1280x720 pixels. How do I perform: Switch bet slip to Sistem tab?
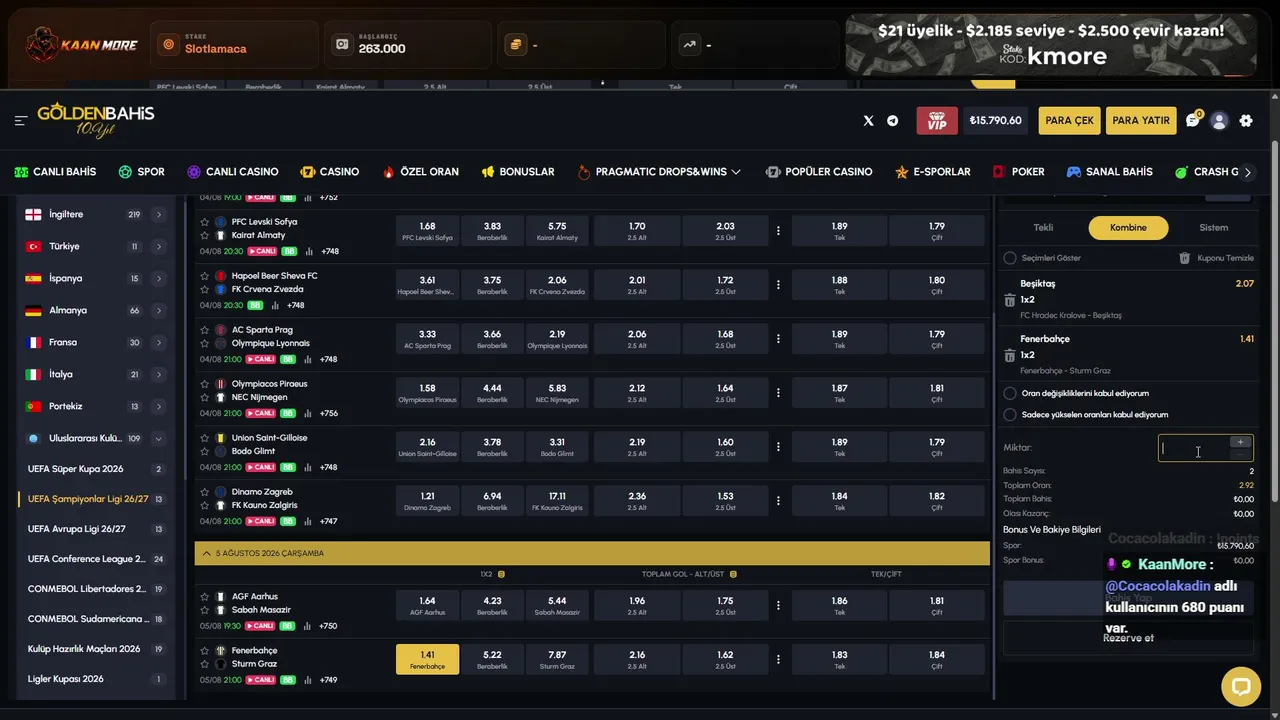click(x=1213, y=227)
